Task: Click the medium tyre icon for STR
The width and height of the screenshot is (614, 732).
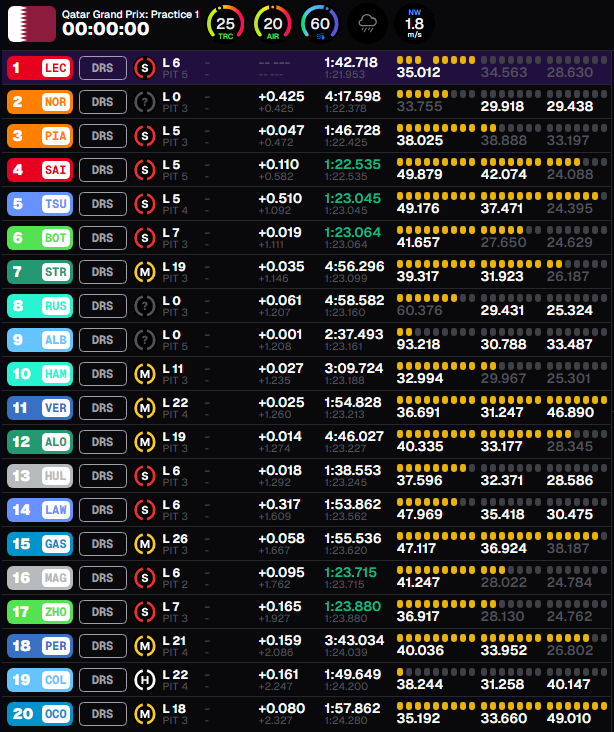Action: tap(145, 272)
